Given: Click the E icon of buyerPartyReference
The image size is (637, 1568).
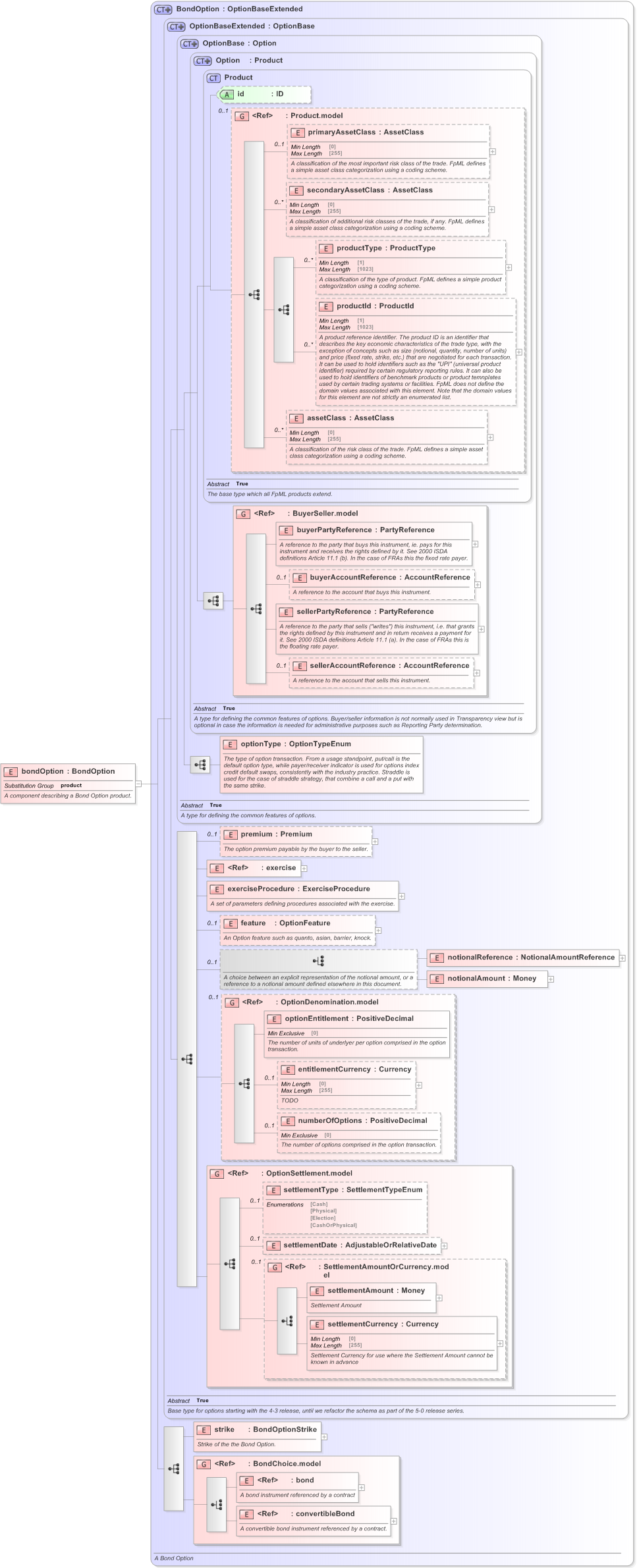Looking at the screenshot, I should pyautogui.click(x=287, y=531).
